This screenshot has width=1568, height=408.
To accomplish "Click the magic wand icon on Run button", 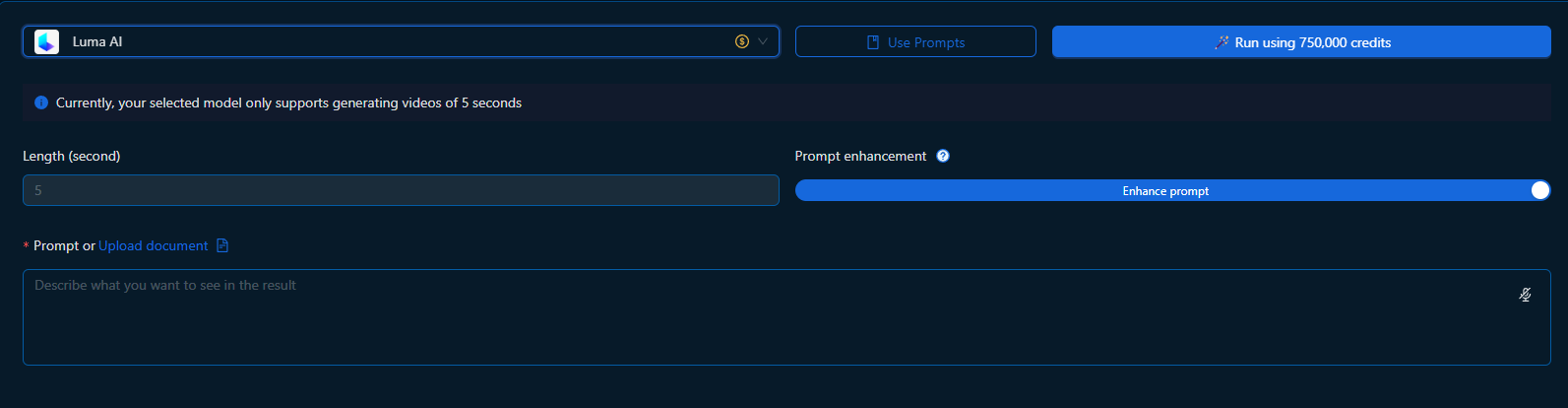I will click(x=1222, y=42).
